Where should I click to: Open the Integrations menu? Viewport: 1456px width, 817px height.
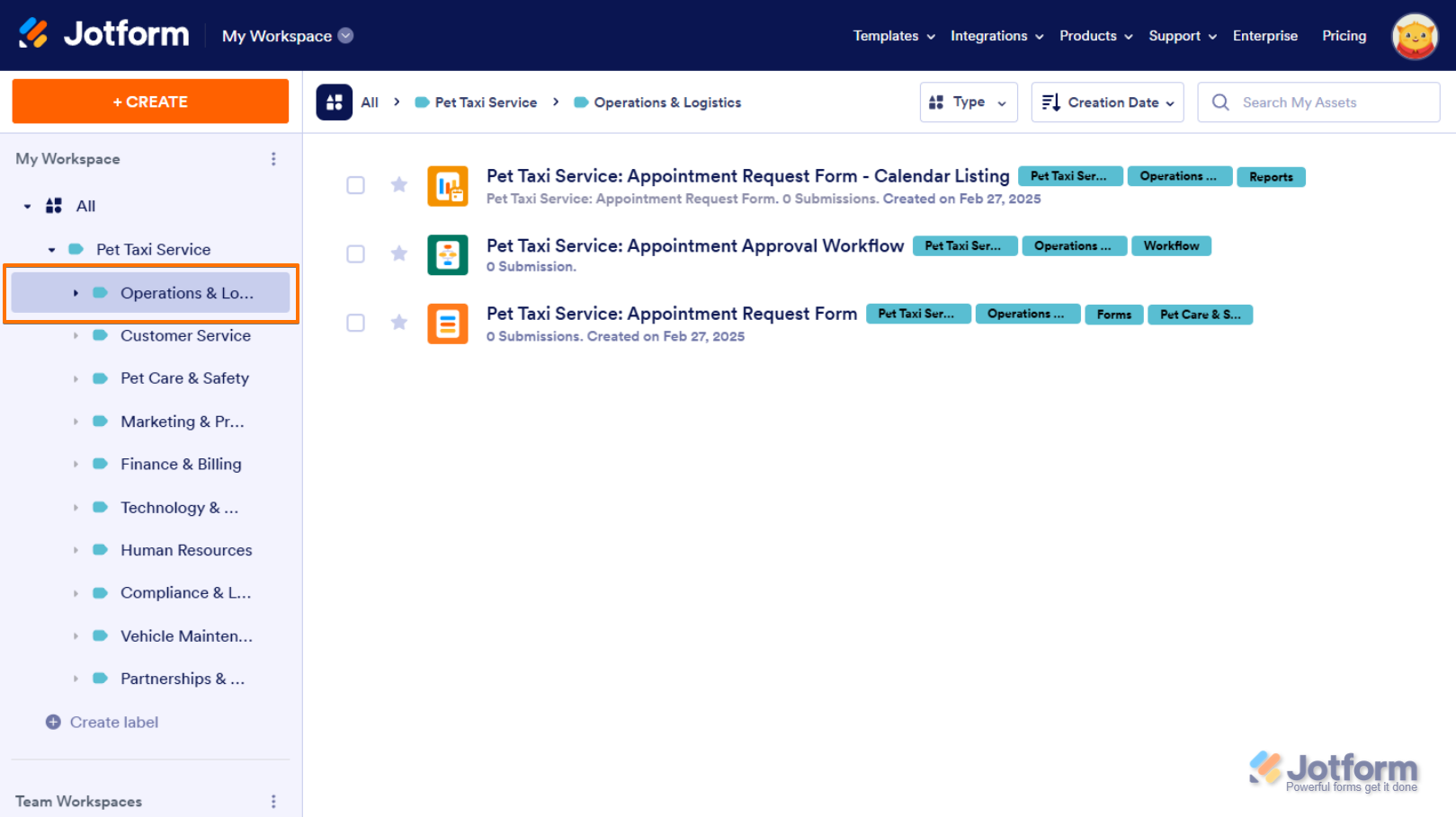click(996, 36)
